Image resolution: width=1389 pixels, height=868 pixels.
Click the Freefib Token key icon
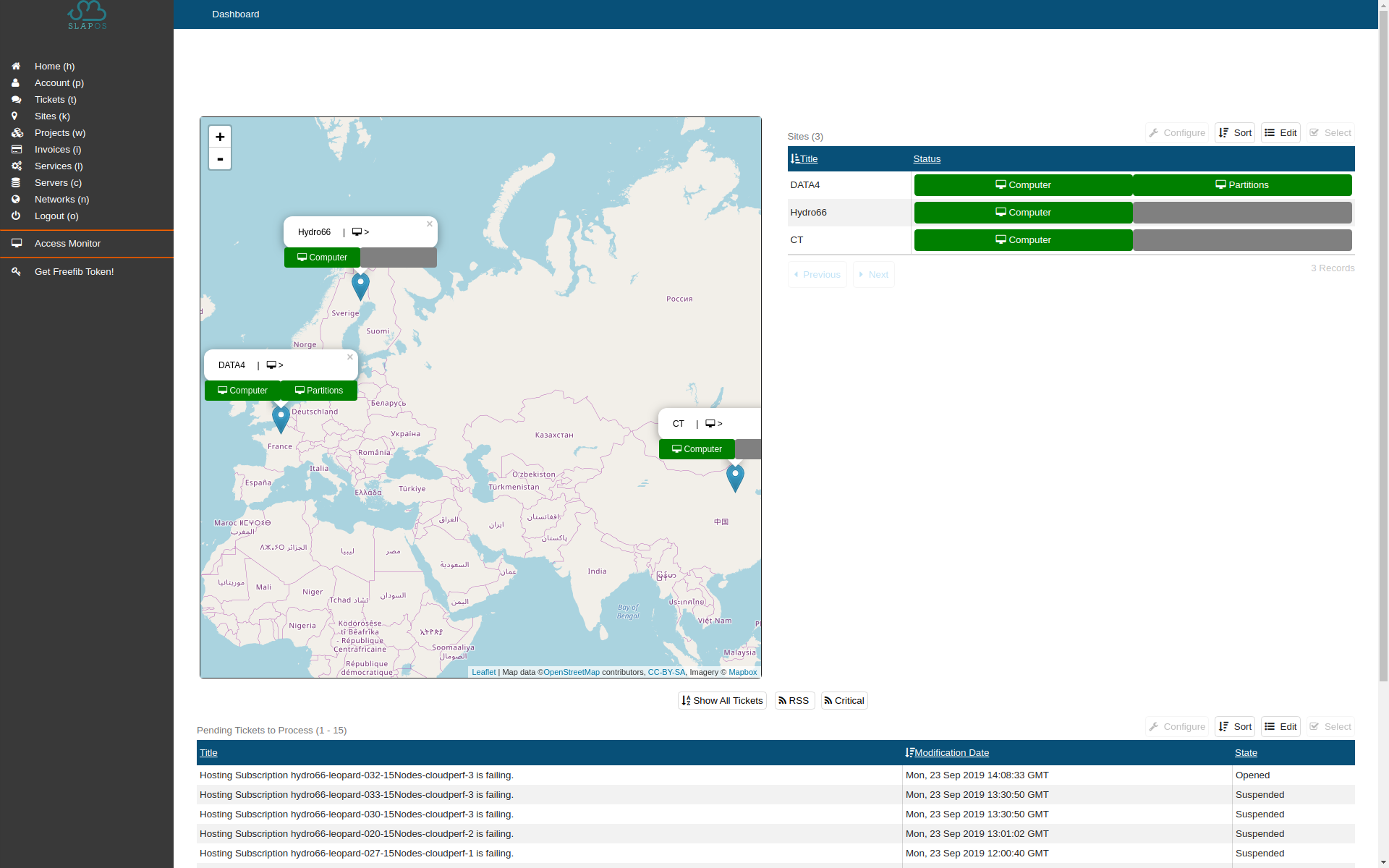click(16, 271)
